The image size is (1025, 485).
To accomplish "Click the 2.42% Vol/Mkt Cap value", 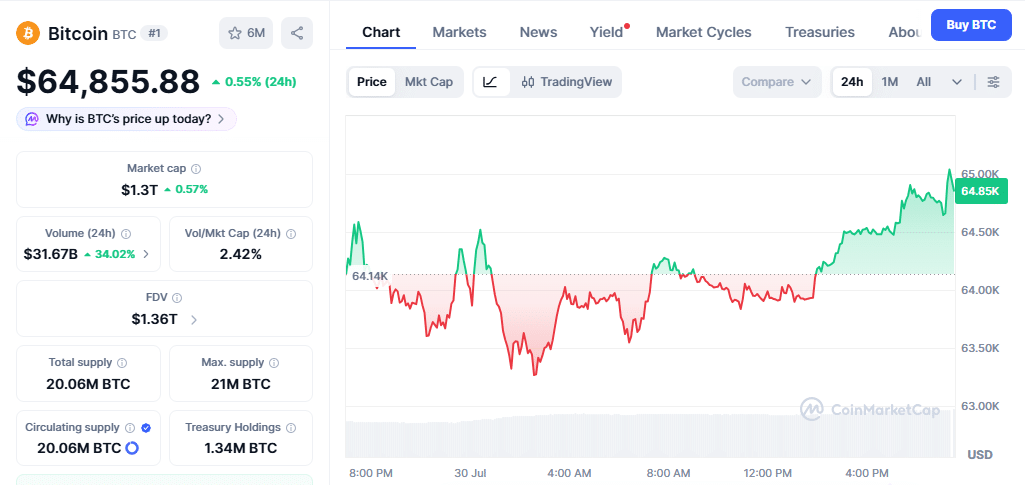I will tap(241, 254).
